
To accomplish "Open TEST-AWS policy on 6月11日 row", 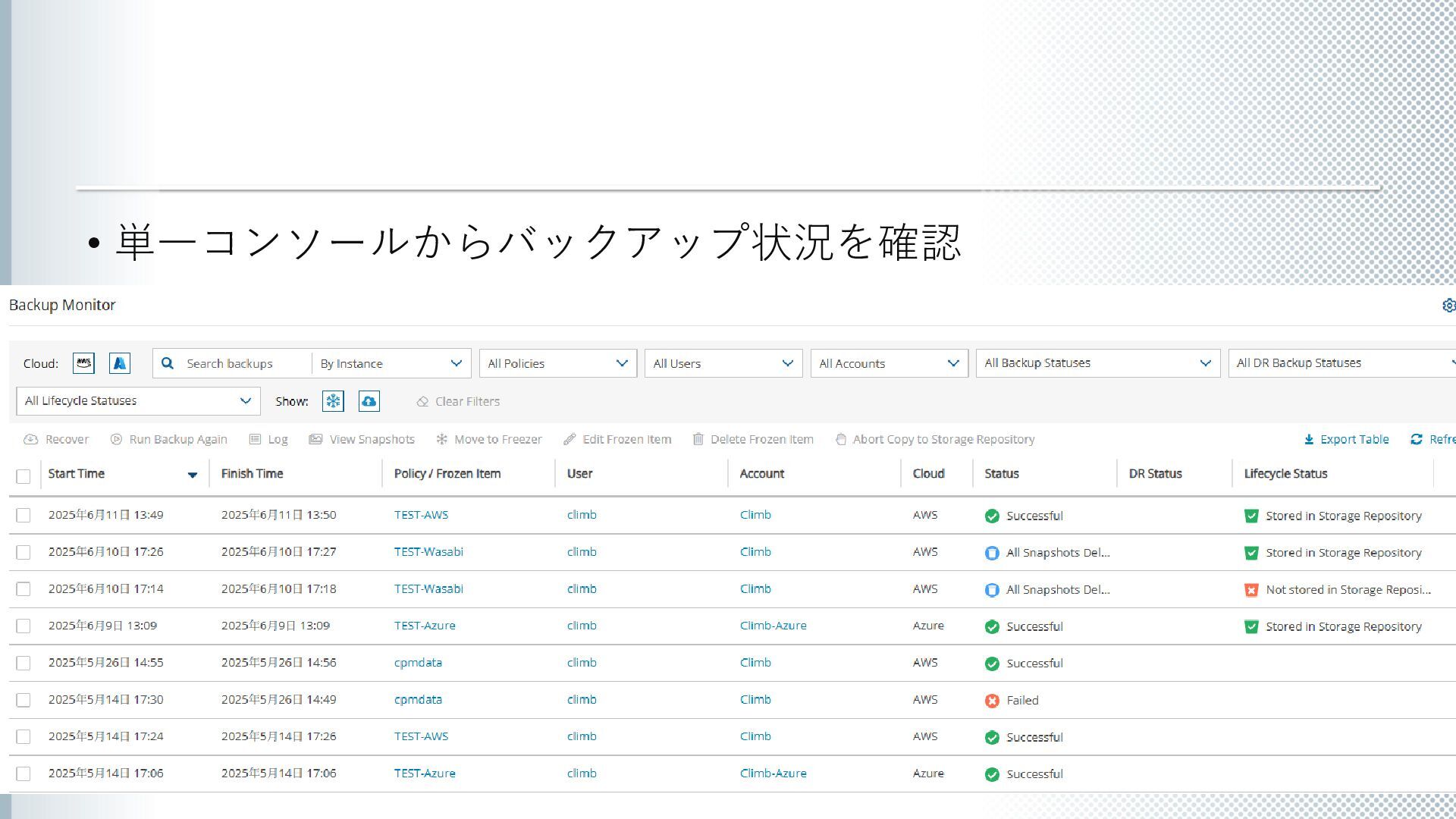I will click(421, 515).
